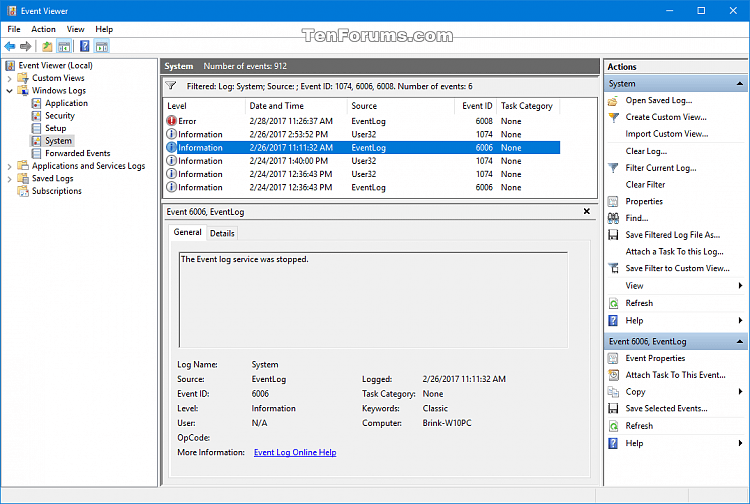Image resolution: width=750 pixels, height=504 pixels.
Task: Sort by the Level column header
Action: (205, 106)
